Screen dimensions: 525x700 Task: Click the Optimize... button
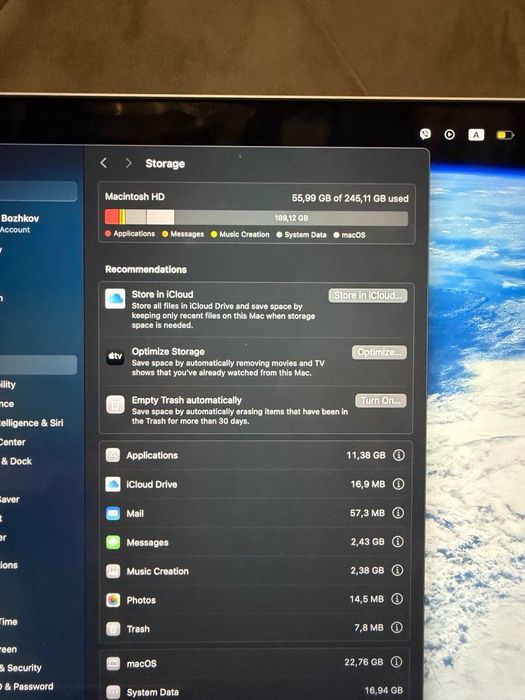[x=379, y=352]
